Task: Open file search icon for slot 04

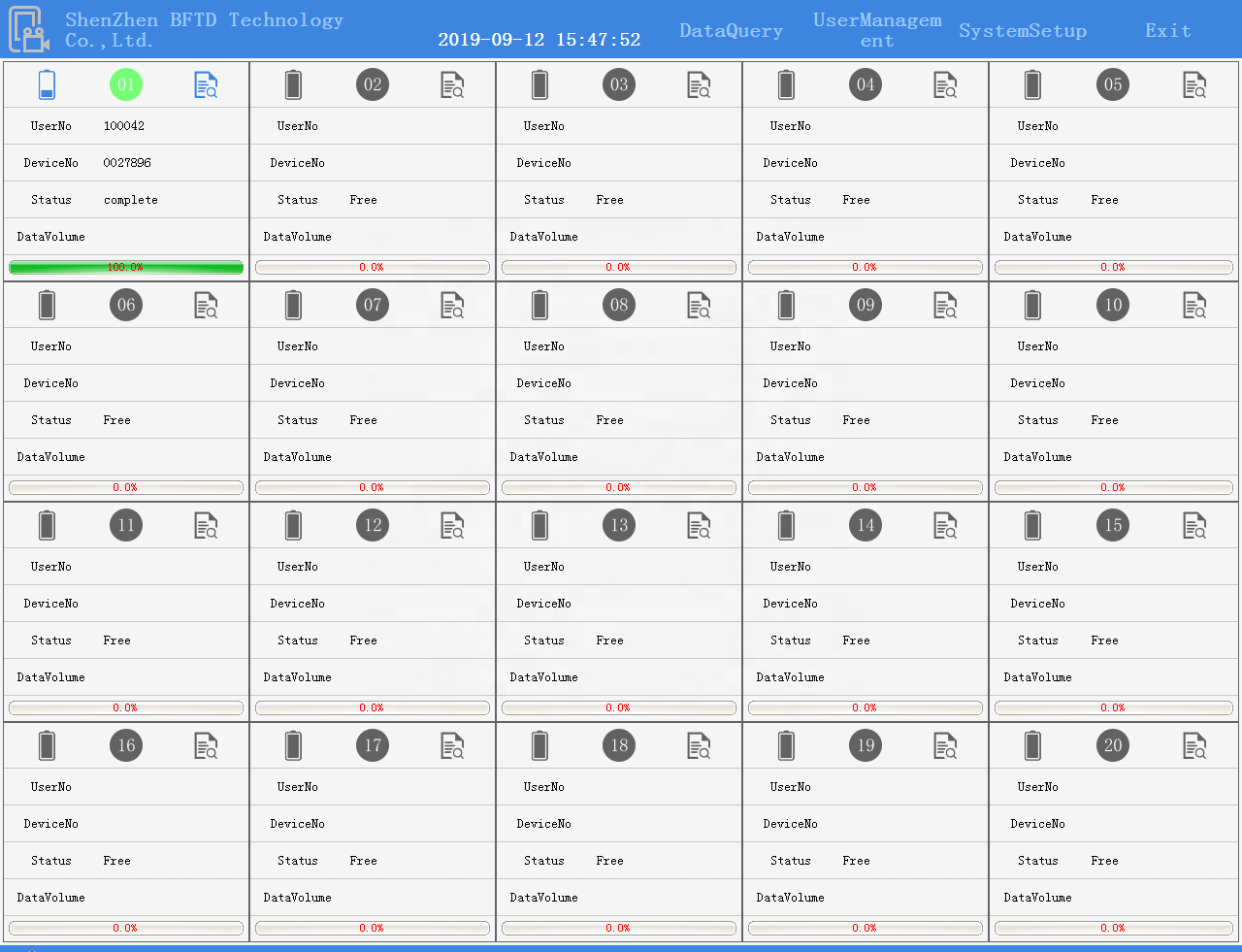Action: coord(945,85)
